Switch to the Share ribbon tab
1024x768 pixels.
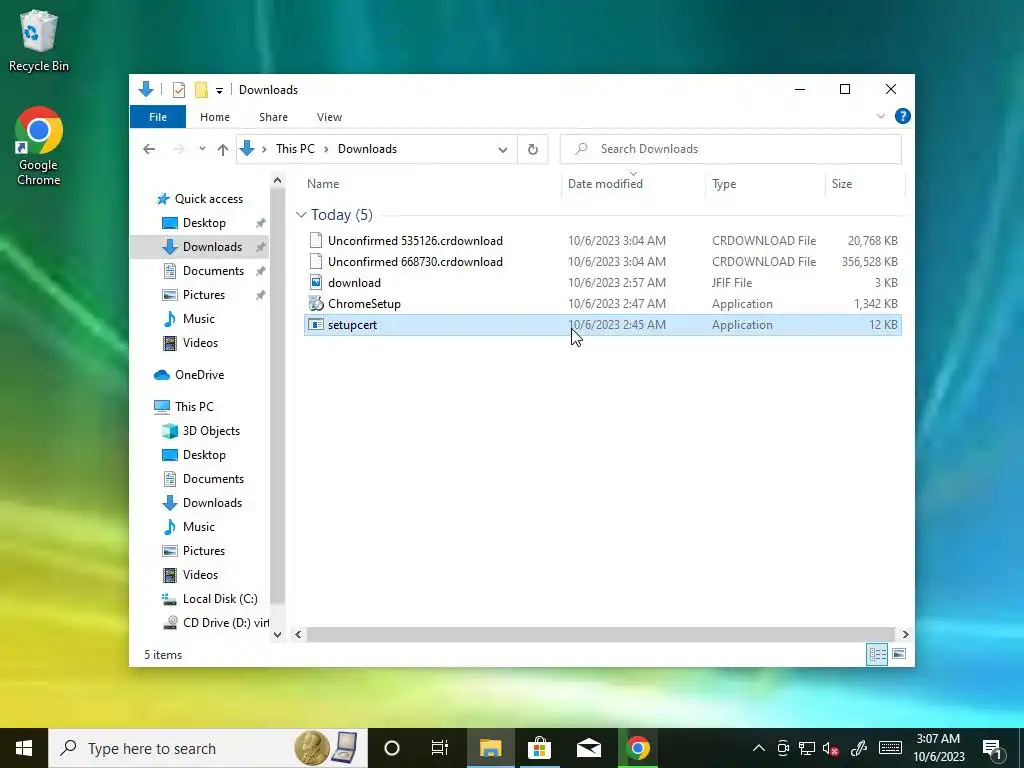(273, 117)
